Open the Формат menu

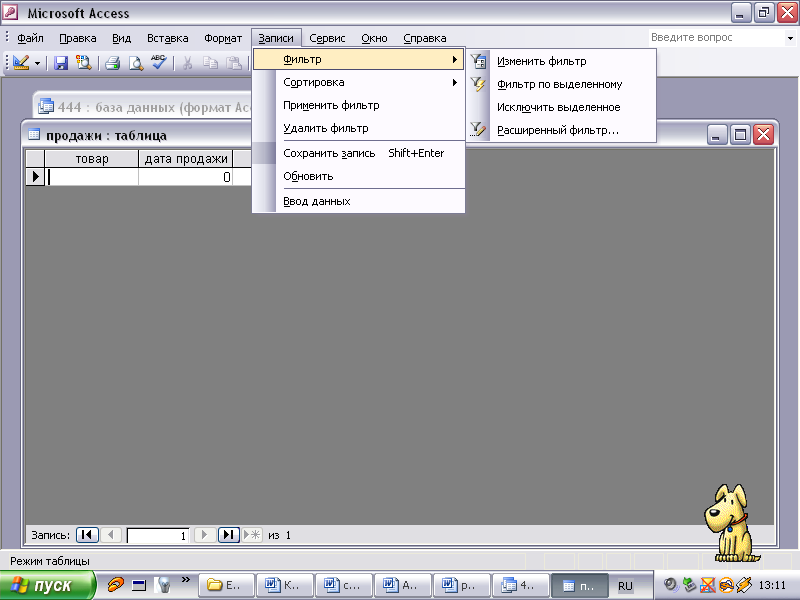click(223, 38)
